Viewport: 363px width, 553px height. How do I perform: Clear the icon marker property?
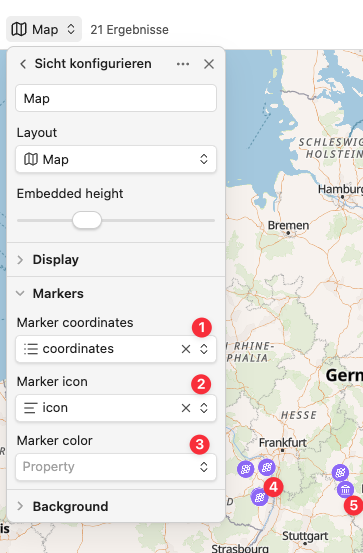pyautogui.click(x=186, y=408)
